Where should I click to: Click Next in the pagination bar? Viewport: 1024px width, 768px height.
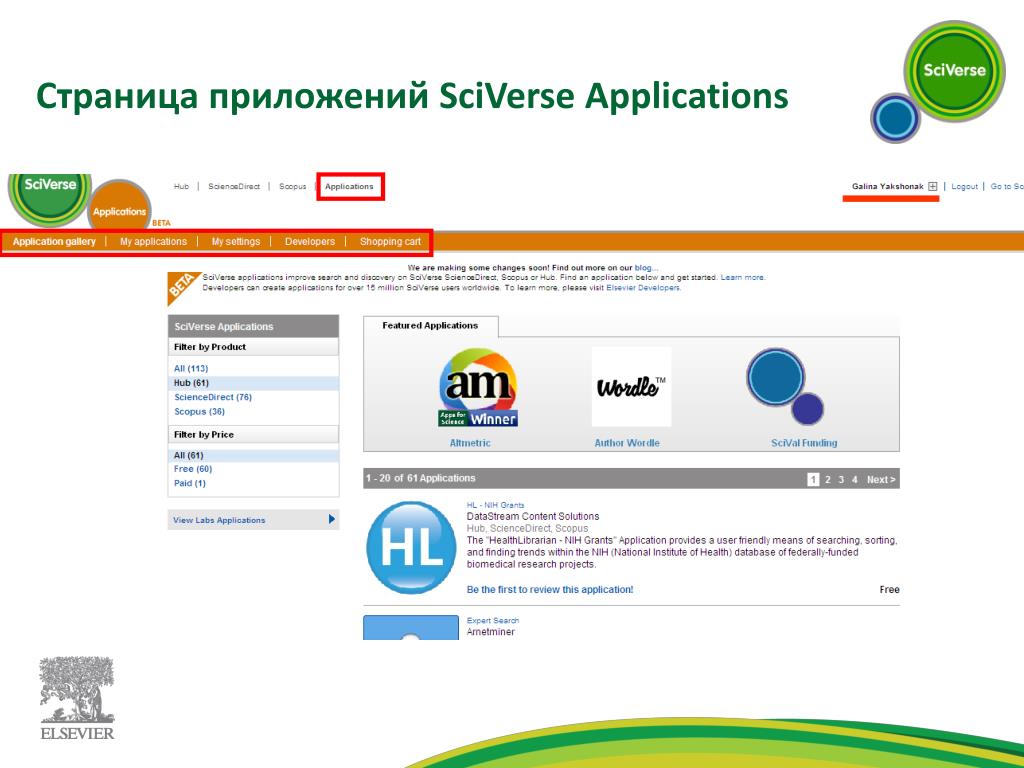881,479
